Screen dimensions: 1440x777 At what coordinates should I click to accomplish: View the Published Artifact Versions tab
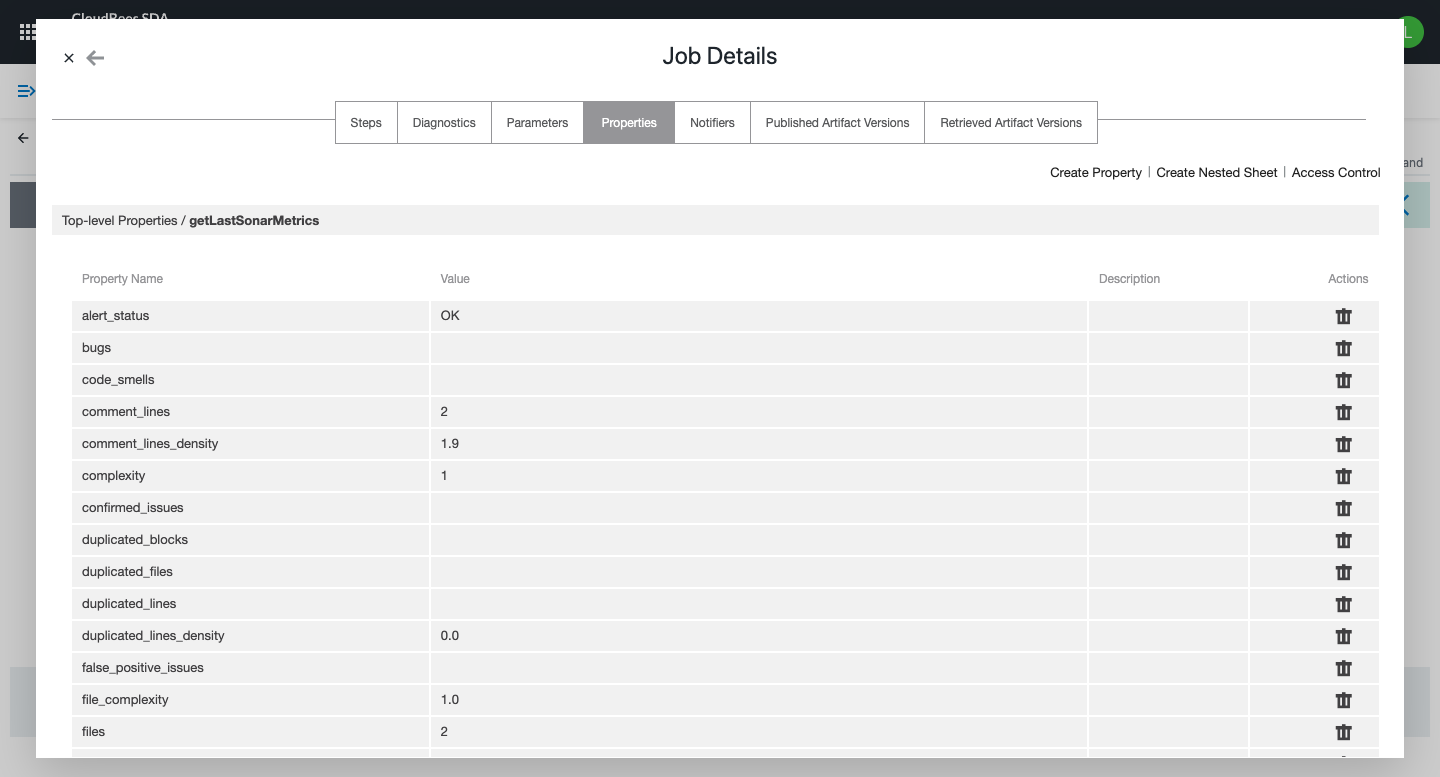coord(837,122)
